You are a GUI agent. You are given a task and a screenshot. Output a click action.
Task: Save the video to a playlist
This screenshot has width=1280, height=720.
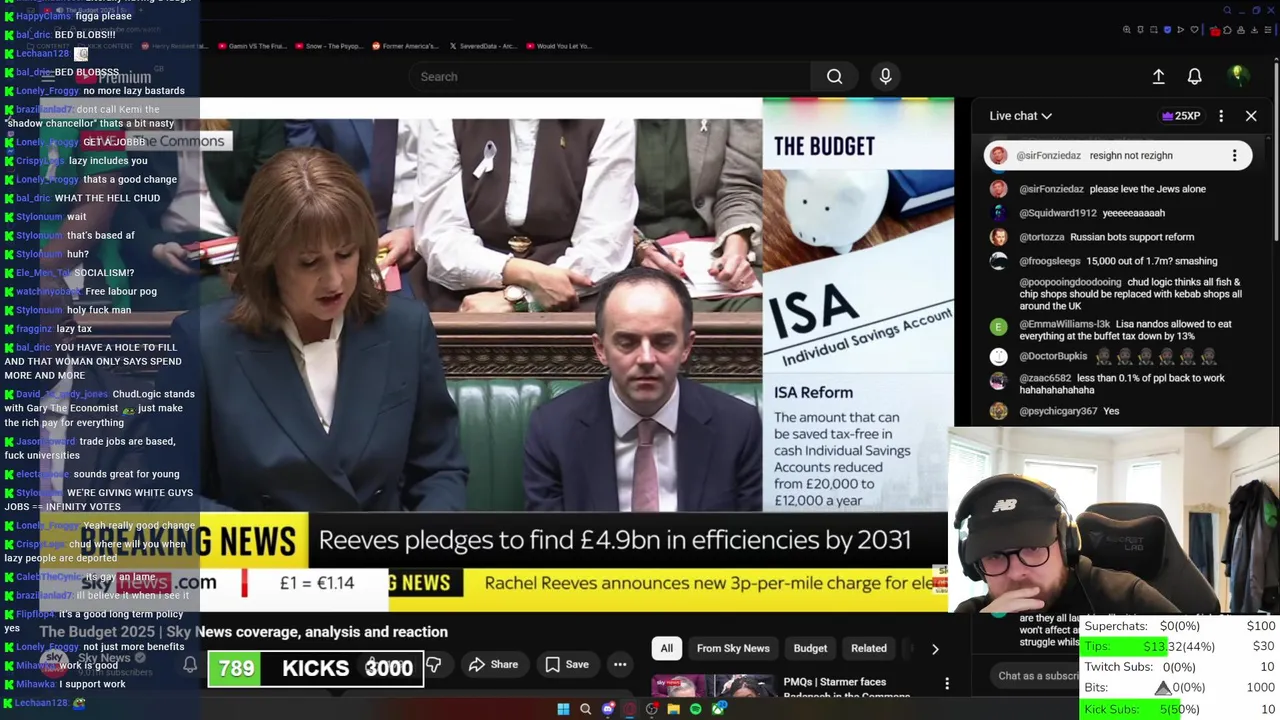[x=566, y=665]
